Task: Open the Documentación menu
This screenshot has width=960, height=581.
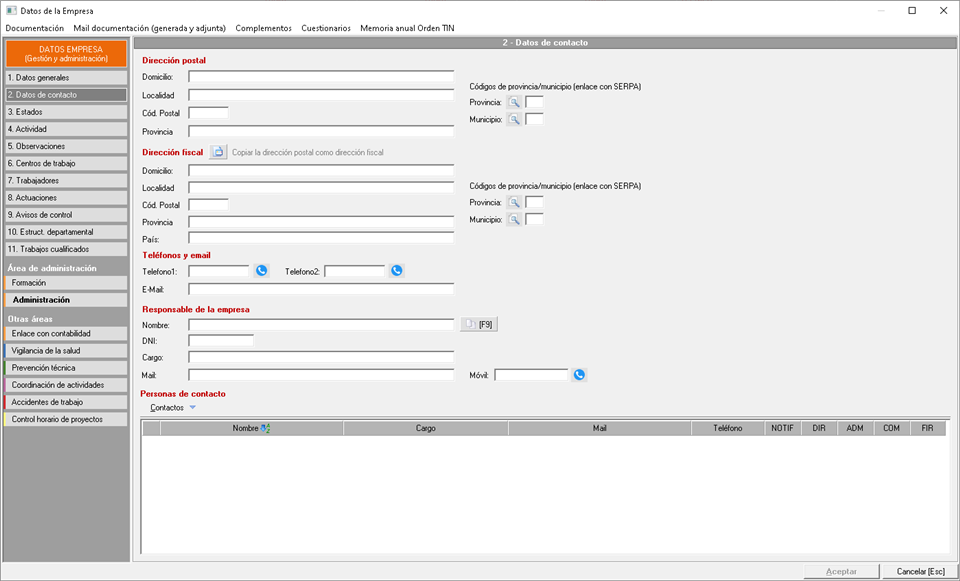Action: (x=34, y=28)
